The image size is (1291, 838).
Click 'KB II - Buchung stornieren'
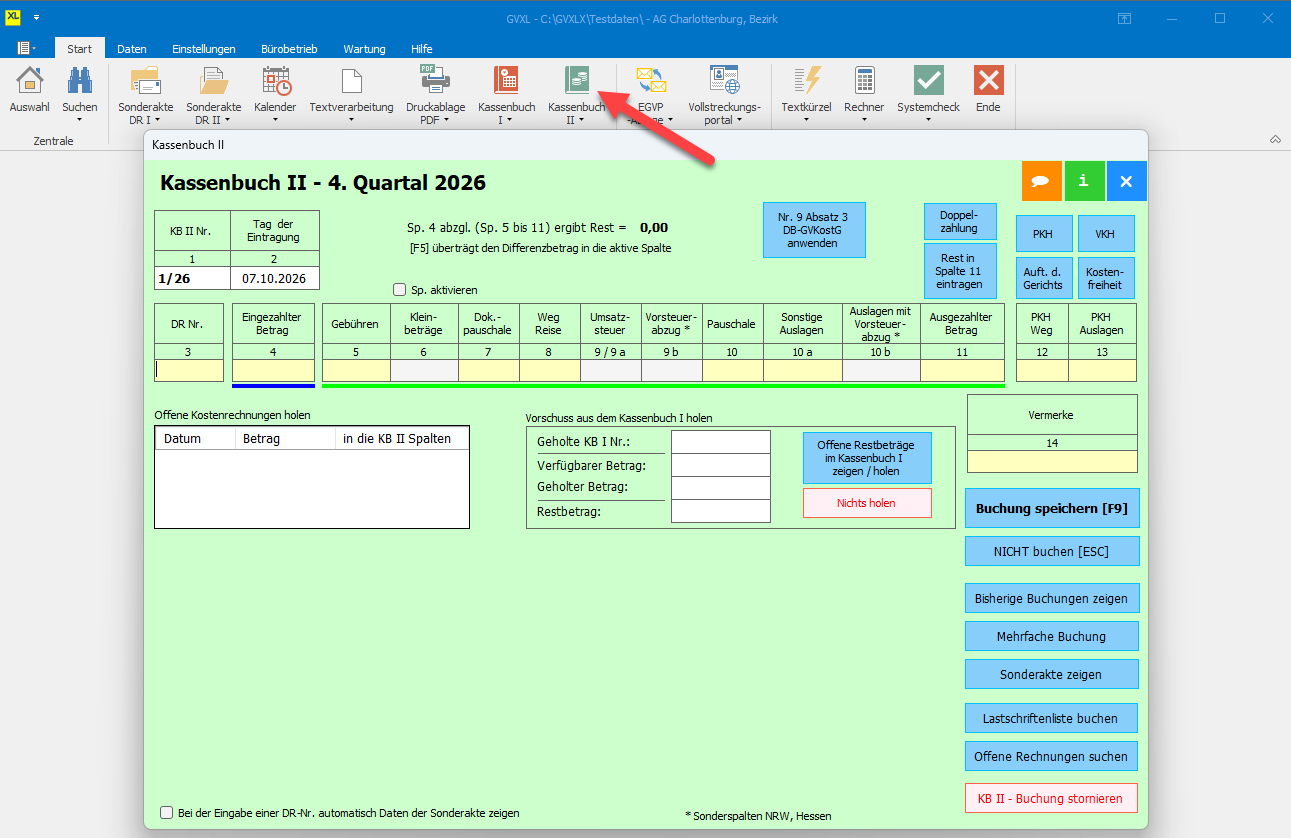[x=1052, y=798]
